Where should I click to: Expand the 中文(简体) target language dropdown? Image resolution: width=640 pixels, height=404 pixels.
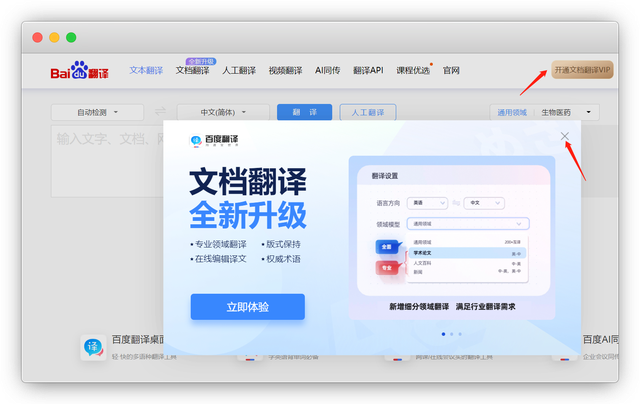click(x=223, y=112)
